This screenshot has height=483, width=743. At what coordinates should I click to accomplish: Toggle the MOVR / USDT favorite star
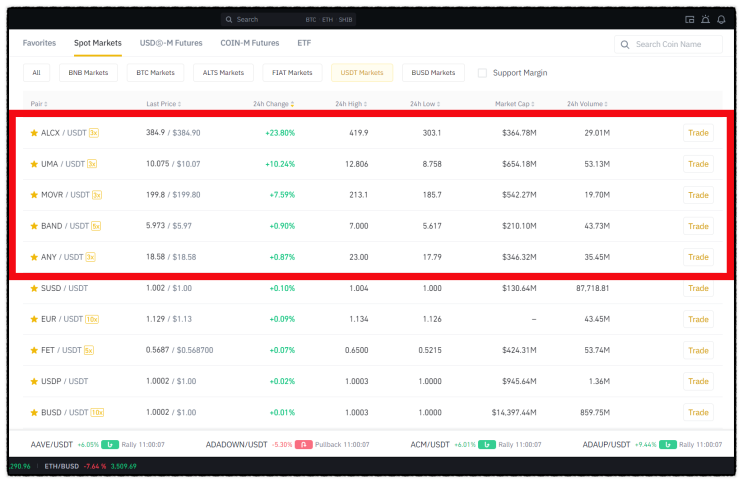tap(34, 195)
